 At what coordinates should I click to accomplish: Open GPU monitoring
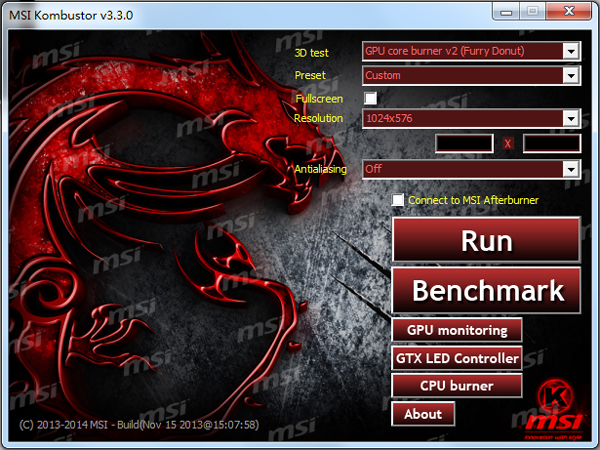[457, 330]
